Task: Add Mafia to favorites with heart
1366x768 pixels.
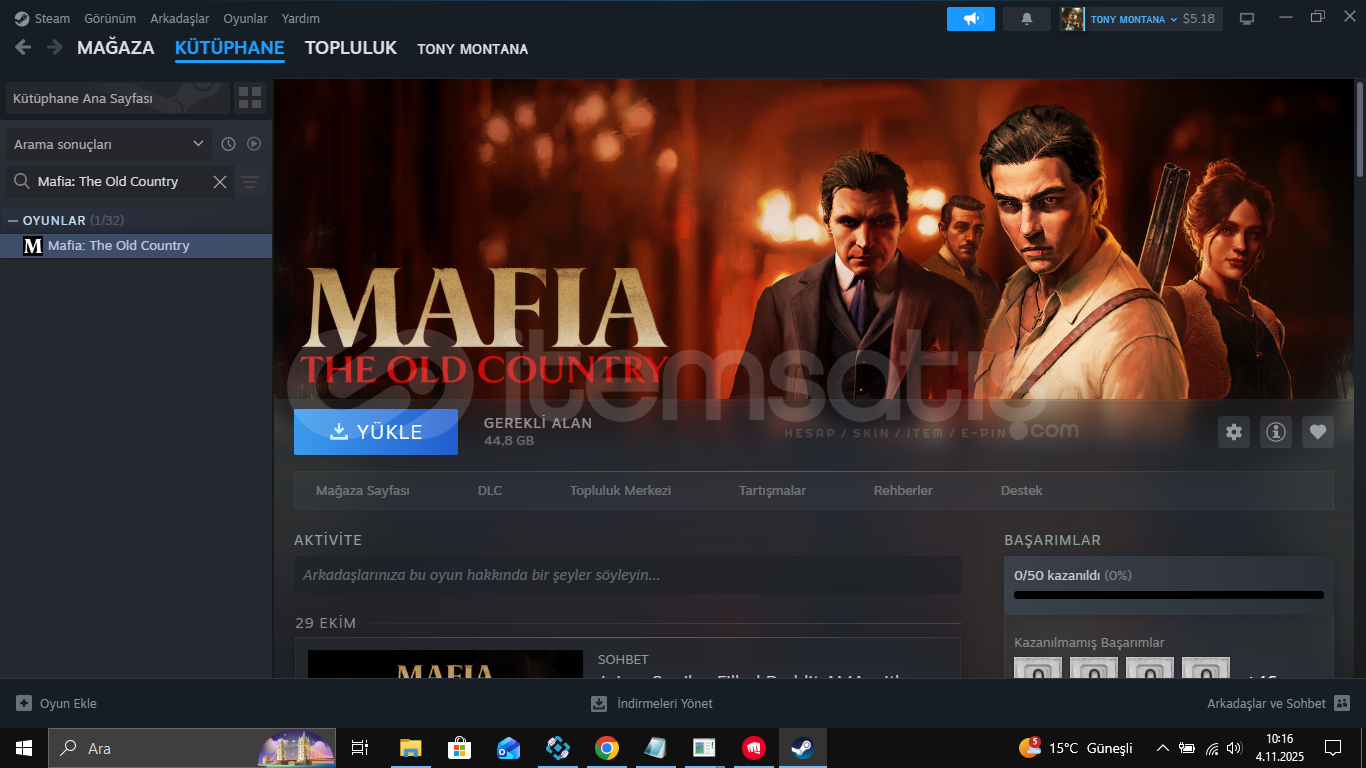Action: coord(1318,432)
